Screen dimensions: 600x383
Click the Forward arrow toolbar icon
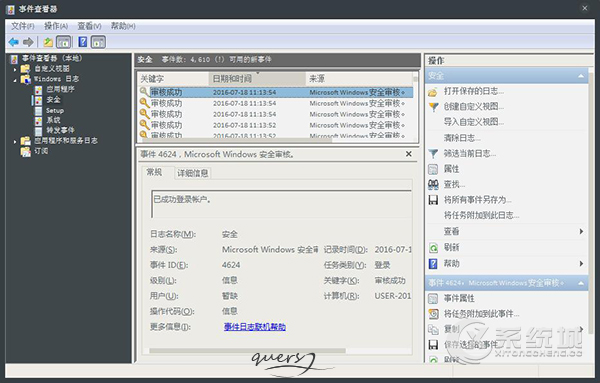28,42
